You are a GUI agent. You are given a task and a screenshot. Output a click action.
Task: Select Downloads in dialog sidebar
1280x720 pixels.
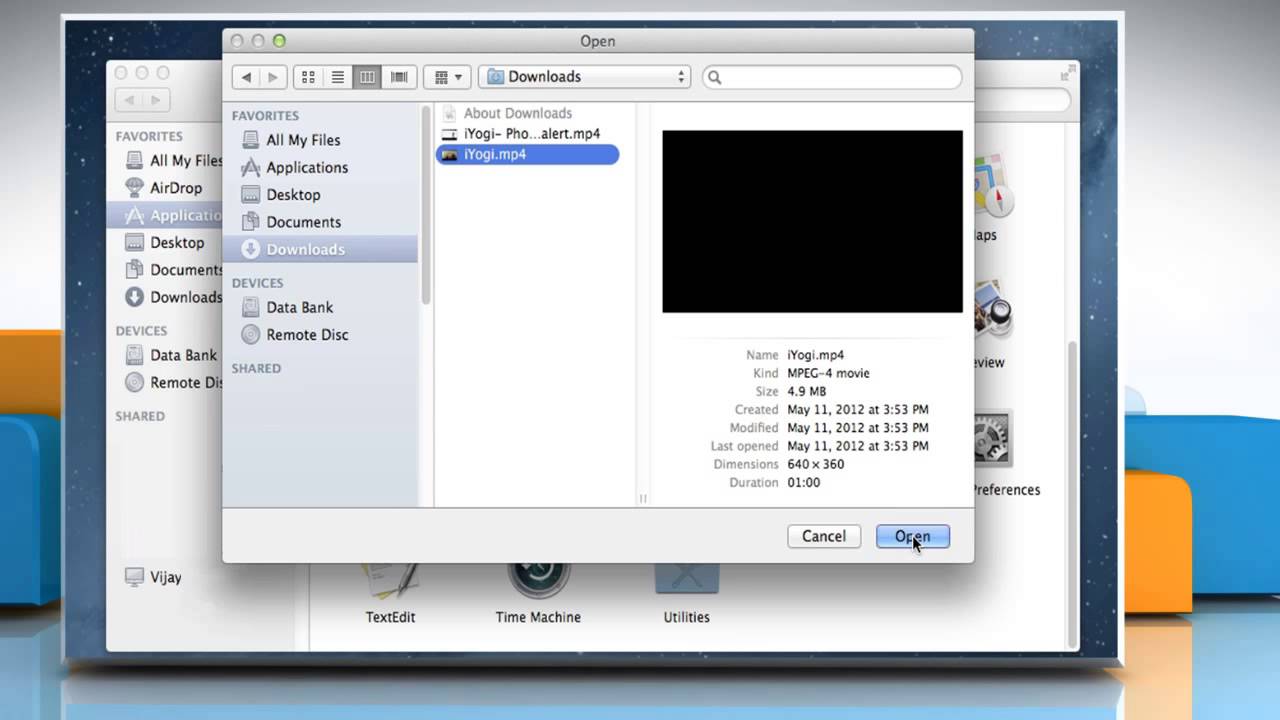(x=320, y=249)
